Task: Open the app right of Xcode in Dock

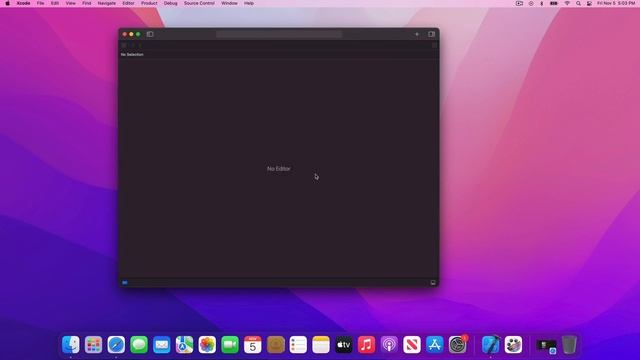Action: click(x=513, y=345)
